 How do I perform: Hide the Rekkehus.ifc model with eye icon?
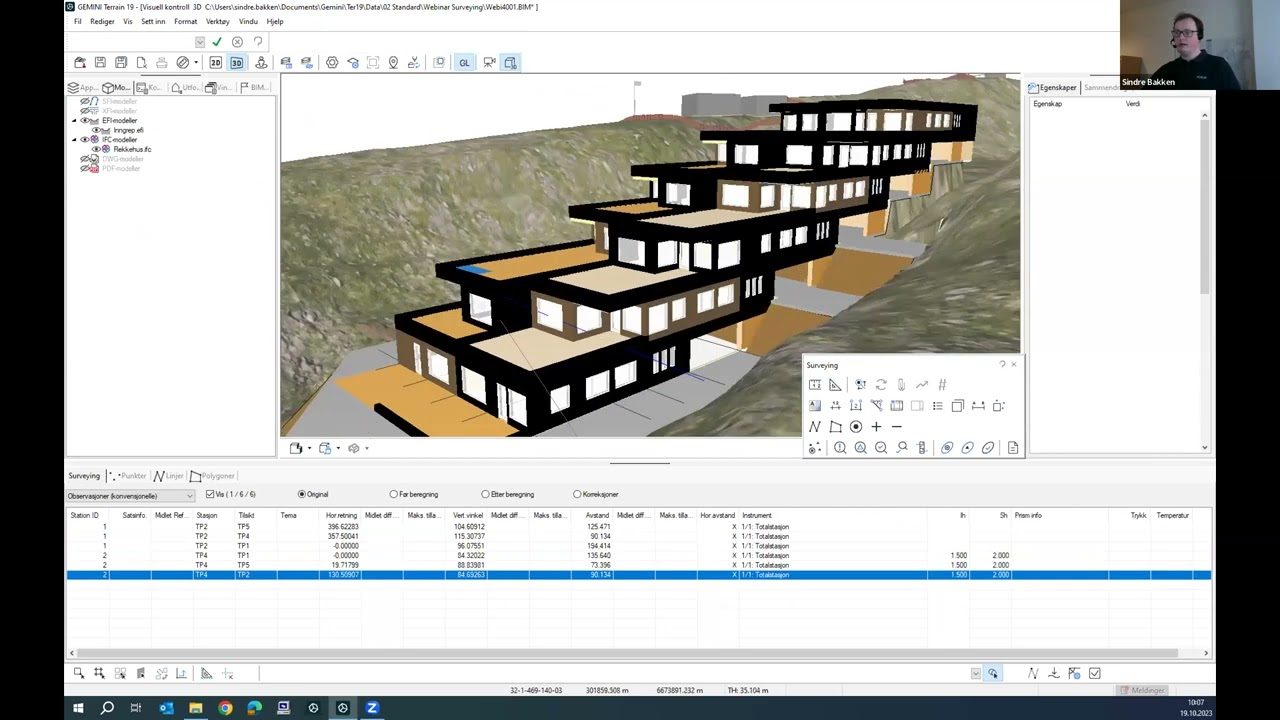point(96,149)
